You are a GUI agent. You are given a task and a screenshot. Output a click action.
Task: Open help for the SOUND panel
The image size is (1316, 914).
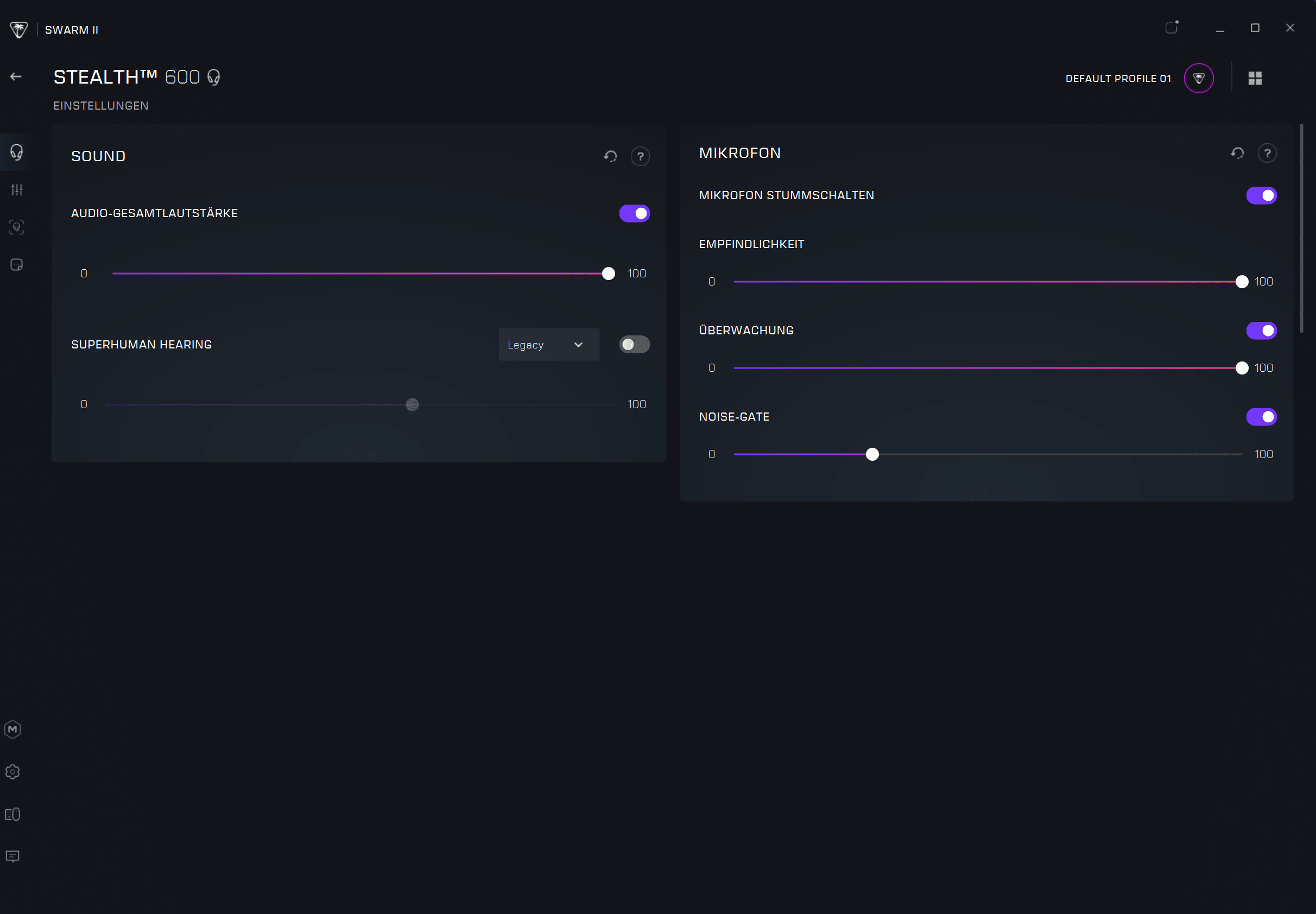coord(640,156)
